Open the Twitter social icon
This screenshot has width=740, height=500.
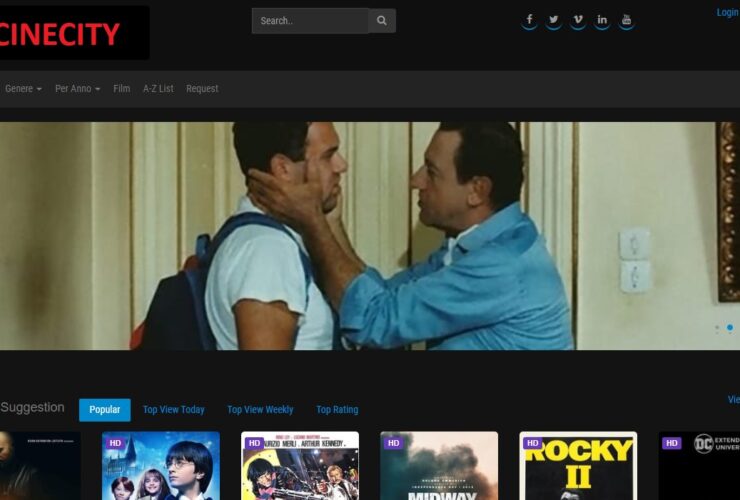tap(554, 20)
